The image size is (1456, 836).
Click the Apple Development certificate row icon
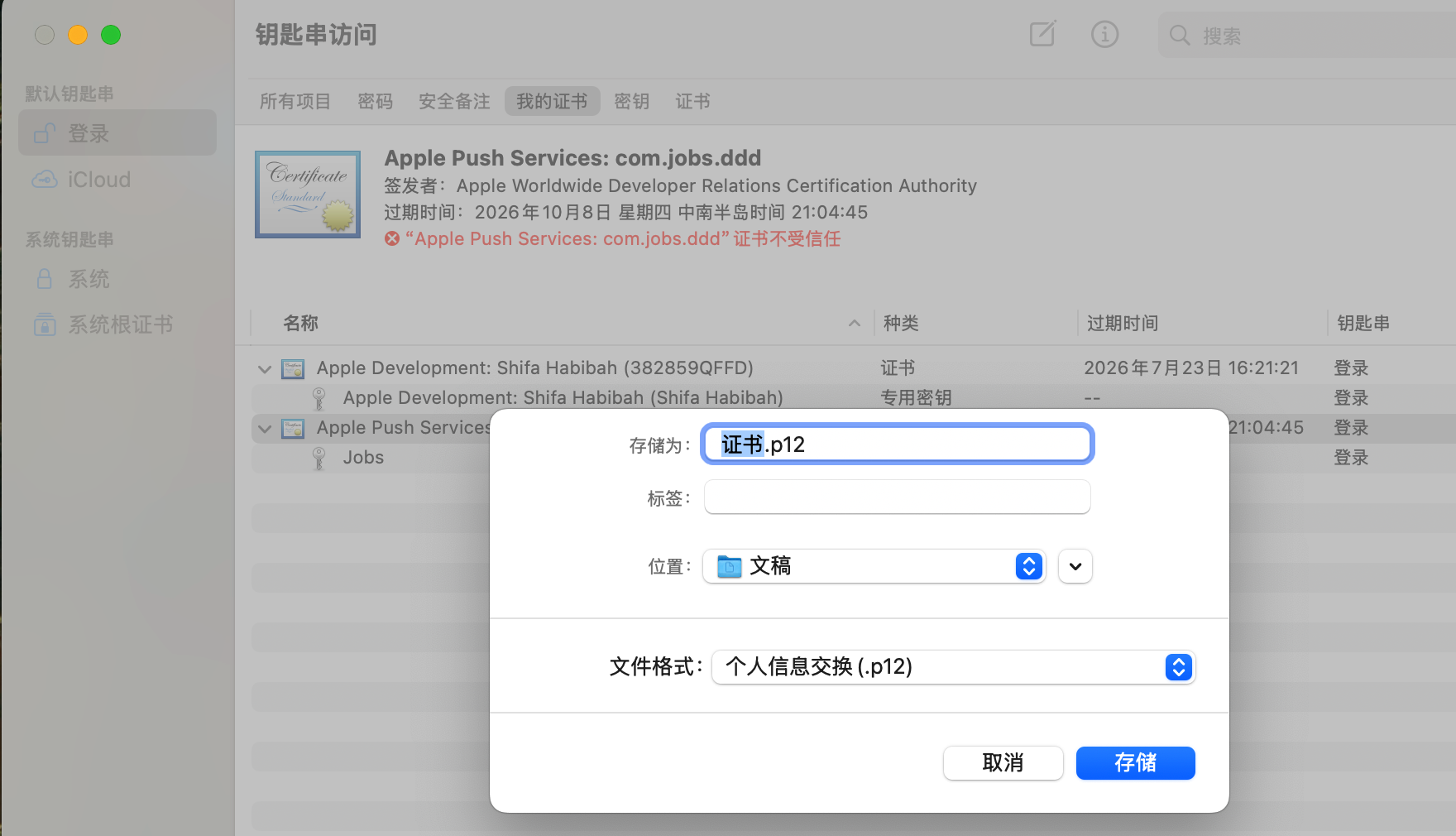point(293,368)
